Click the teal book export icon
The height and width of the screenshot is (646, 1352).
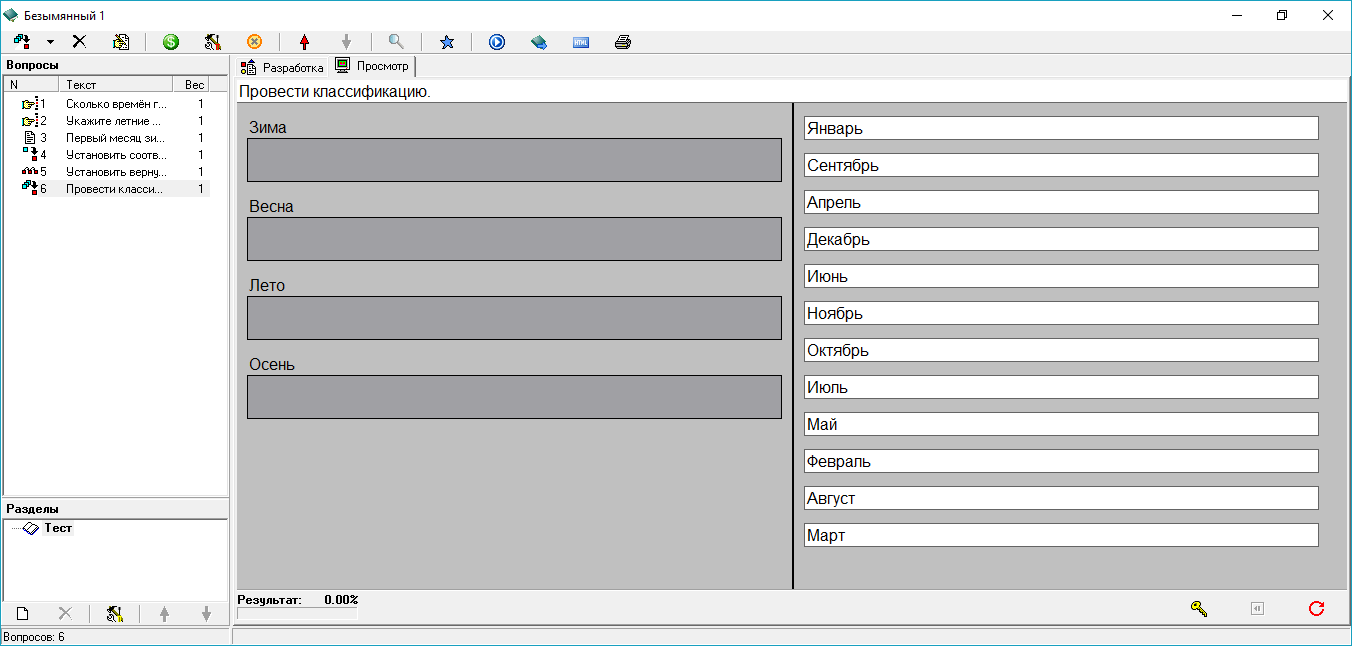[x=539, y=42]
